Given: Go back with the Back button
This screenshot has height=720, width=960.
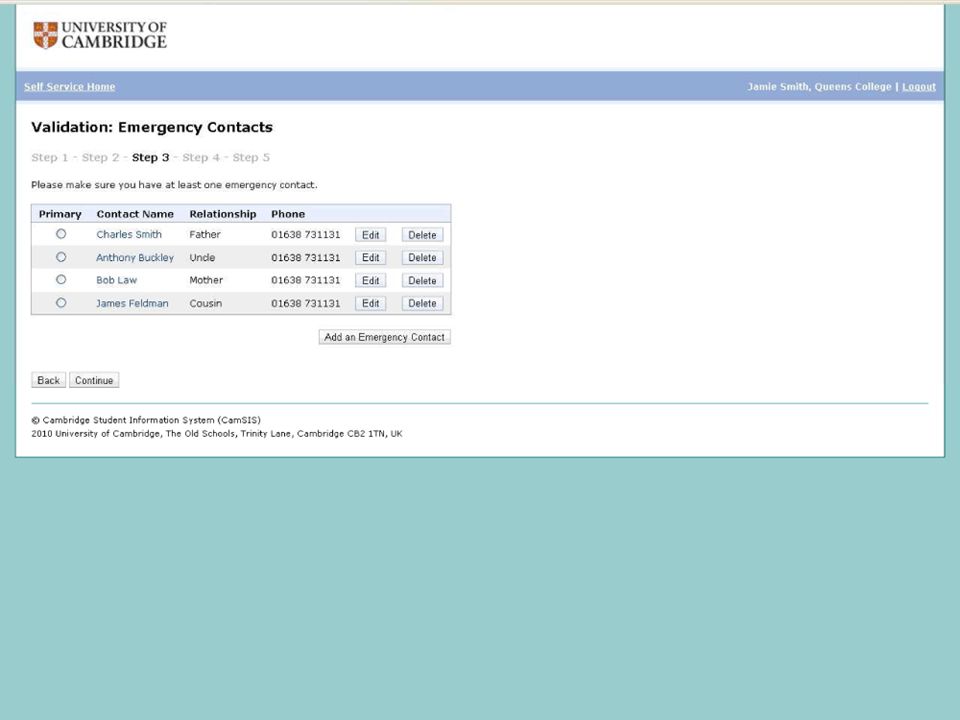Looking at the screenshot, I should (48, 380).
